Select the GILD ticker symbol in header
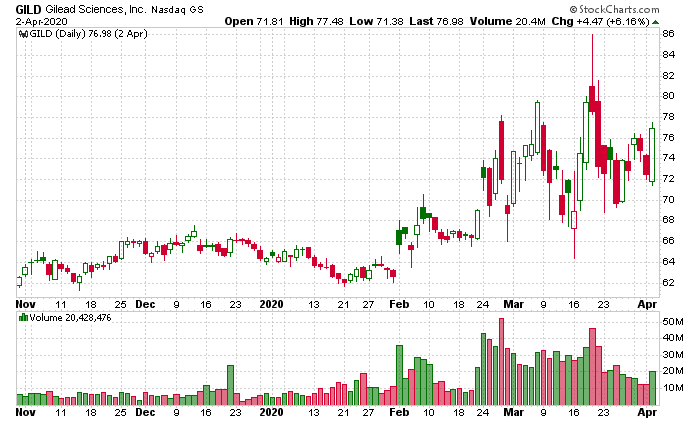The image size is (700, 421). [x=29, y=9]
